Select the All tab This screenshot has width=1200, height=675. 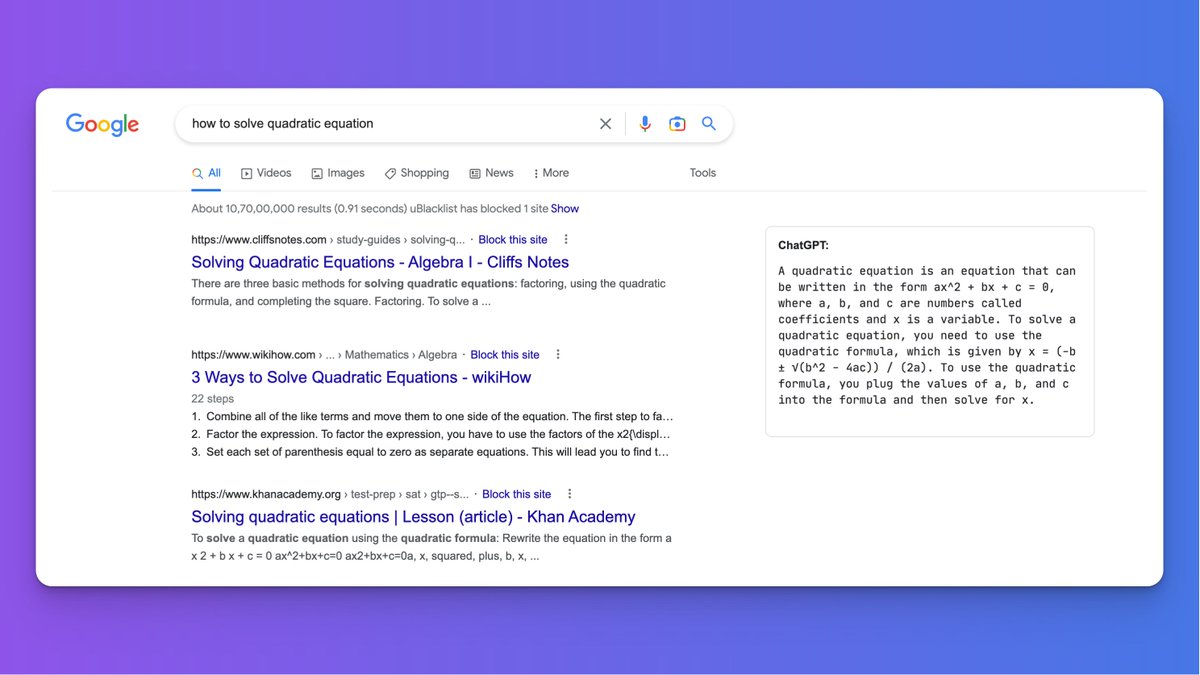(x=206, y=173)
